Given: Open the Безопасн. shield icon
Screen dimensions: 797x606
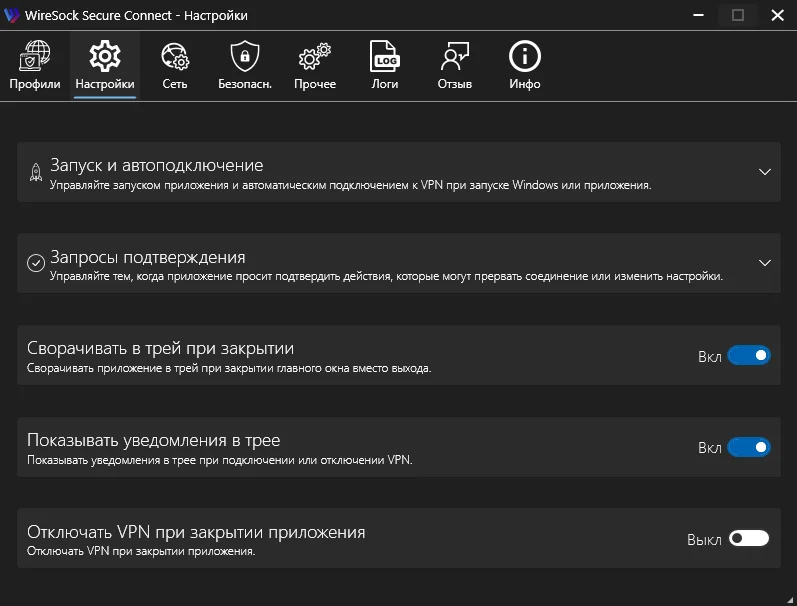Looking at the screenshot, I should click(x=244, y=55).
